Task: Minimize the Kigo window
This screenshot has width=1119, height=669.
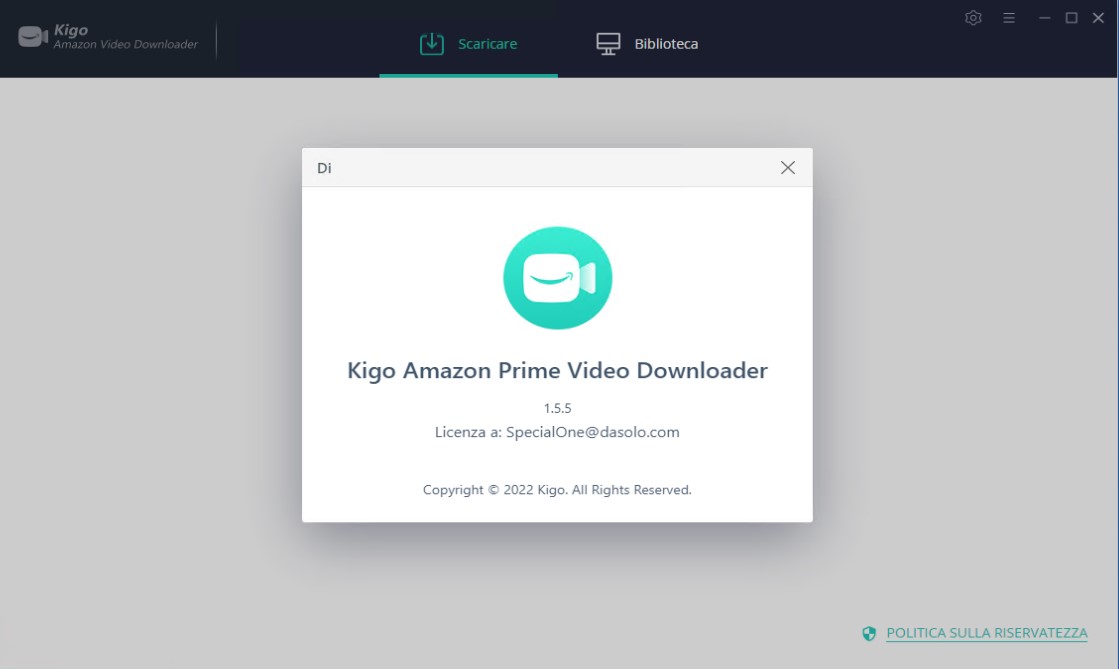Action: 1044,18
